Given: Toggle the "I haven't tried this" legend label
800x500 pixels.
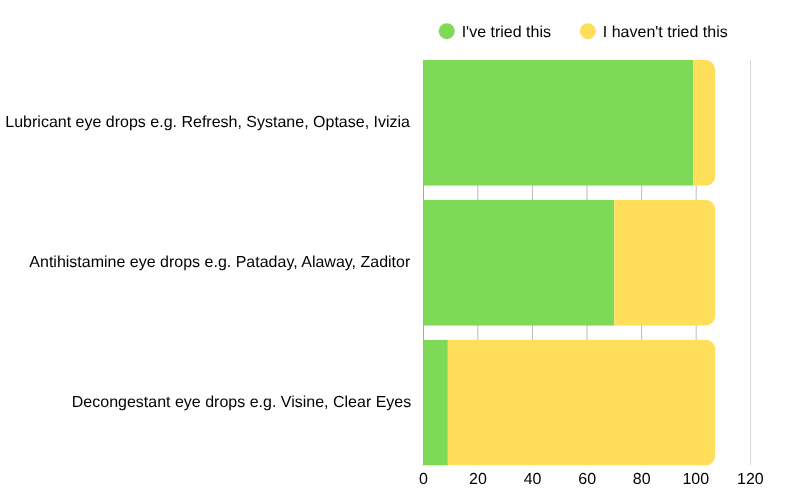Looking at the screenshot, I should (x=665, y=31).
